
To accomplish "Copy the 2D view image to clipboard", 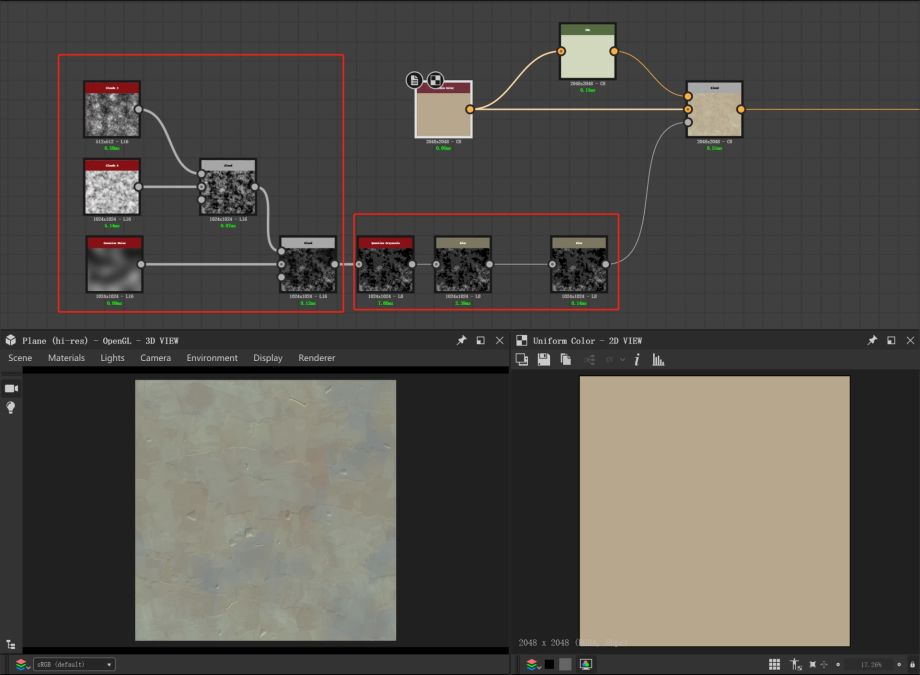I will click(566, 359).
